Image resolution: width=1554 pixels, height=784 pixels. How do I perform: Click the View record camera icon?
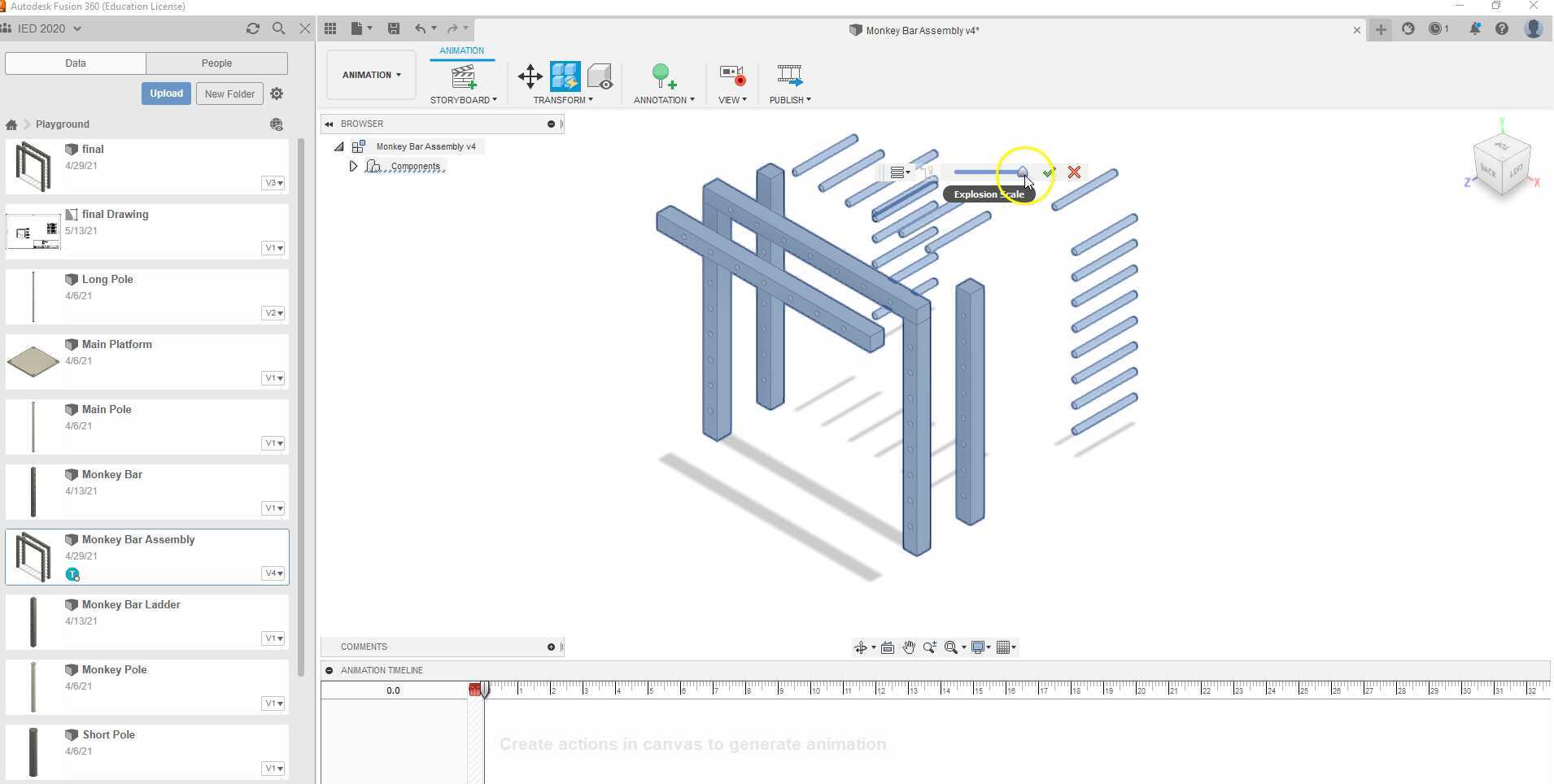pyautogui.click(x=732, y=76)
